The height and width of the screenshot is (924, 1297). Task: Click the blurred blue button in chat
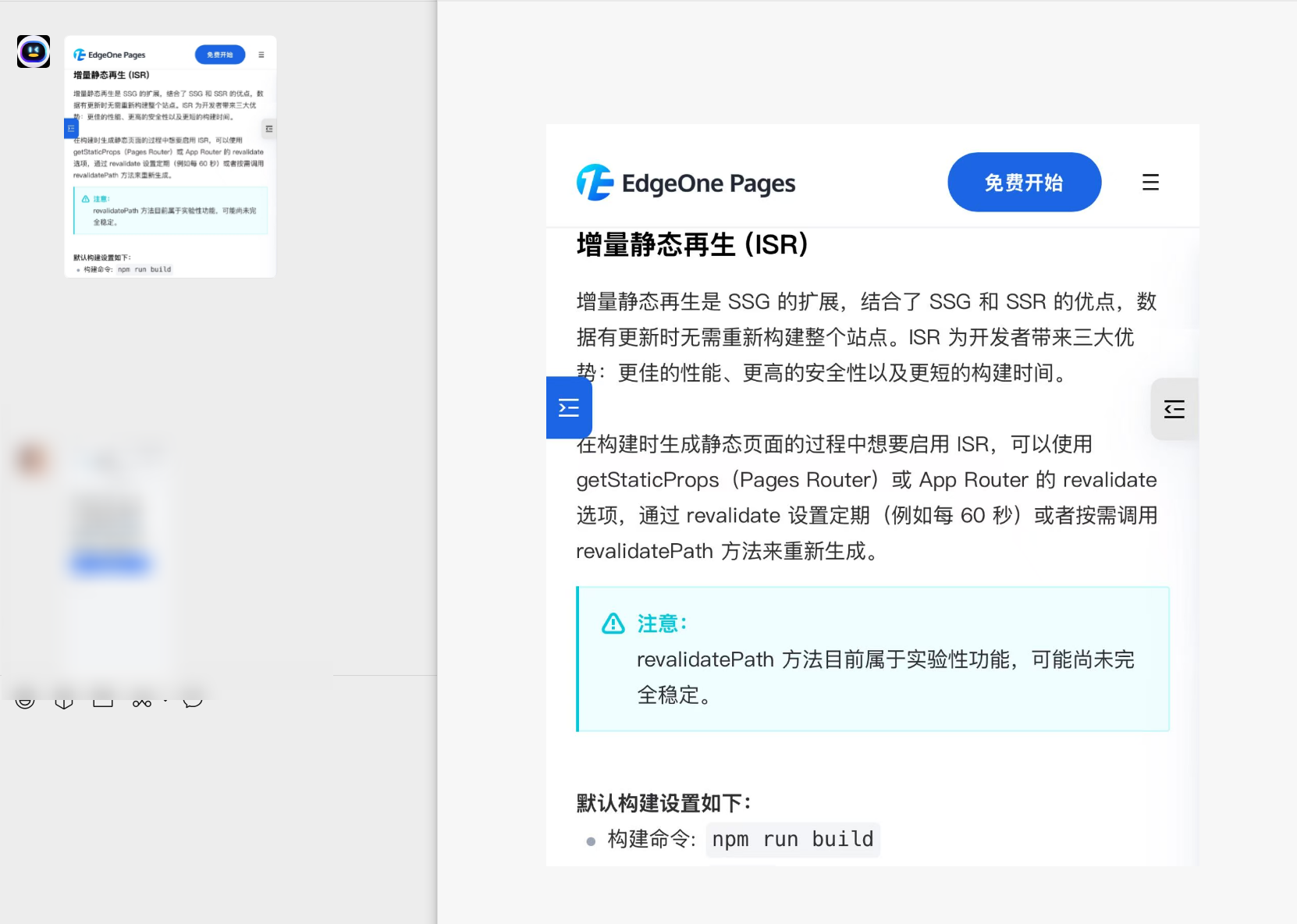tap(110, 563)
